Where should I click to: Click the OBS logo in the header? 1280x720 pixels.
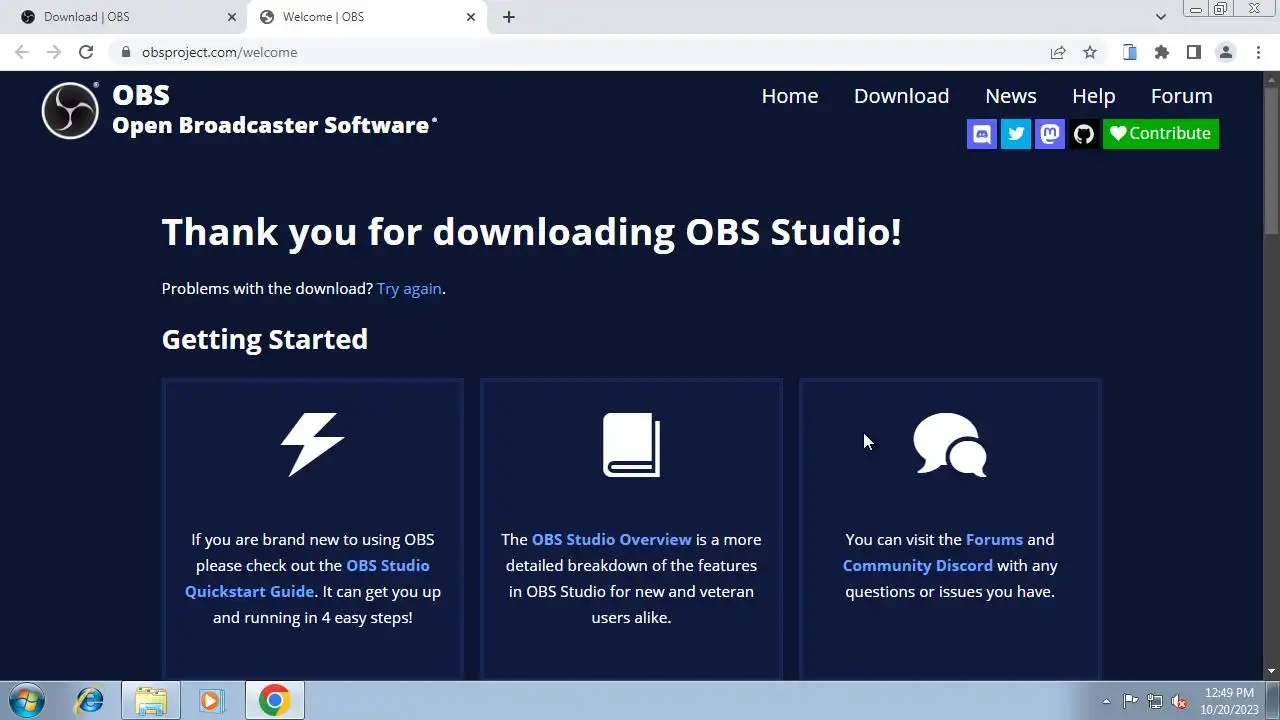70,110
